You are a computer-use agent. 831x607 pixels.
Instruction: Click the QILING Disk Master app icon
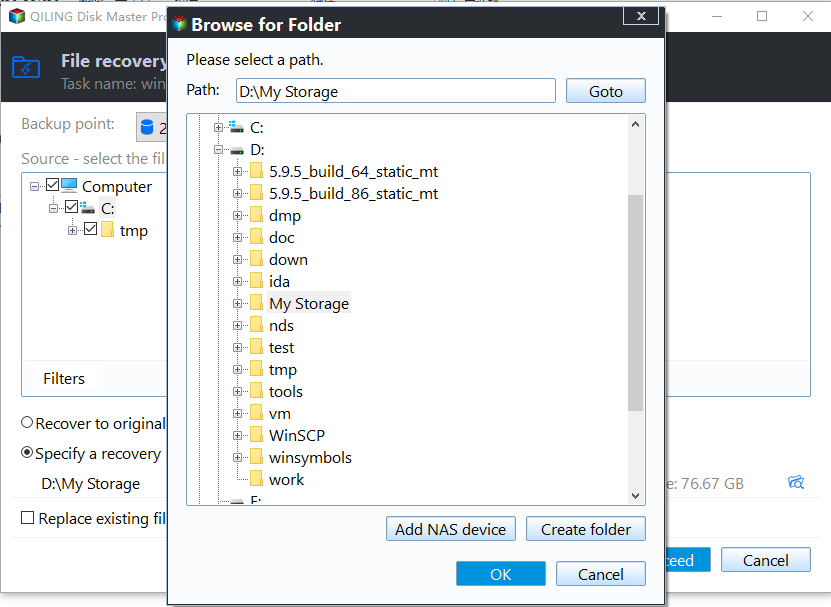point(17,16)
